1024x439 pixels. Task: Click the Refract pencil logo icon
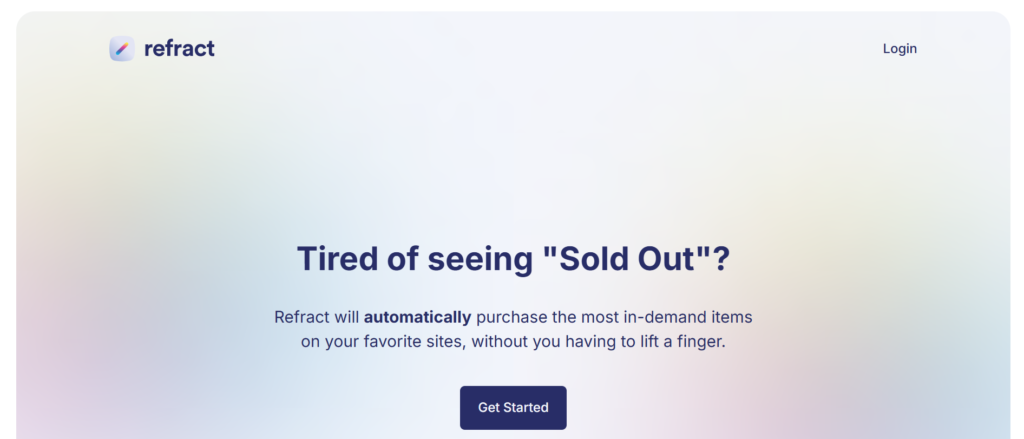pos(121,48)
